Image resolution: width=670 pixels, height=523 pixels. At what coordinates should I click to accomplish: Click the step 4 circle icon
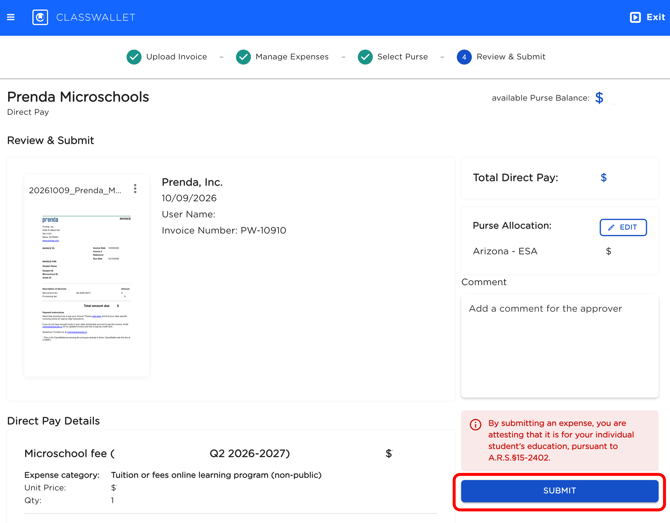click(x=464, y=57)
